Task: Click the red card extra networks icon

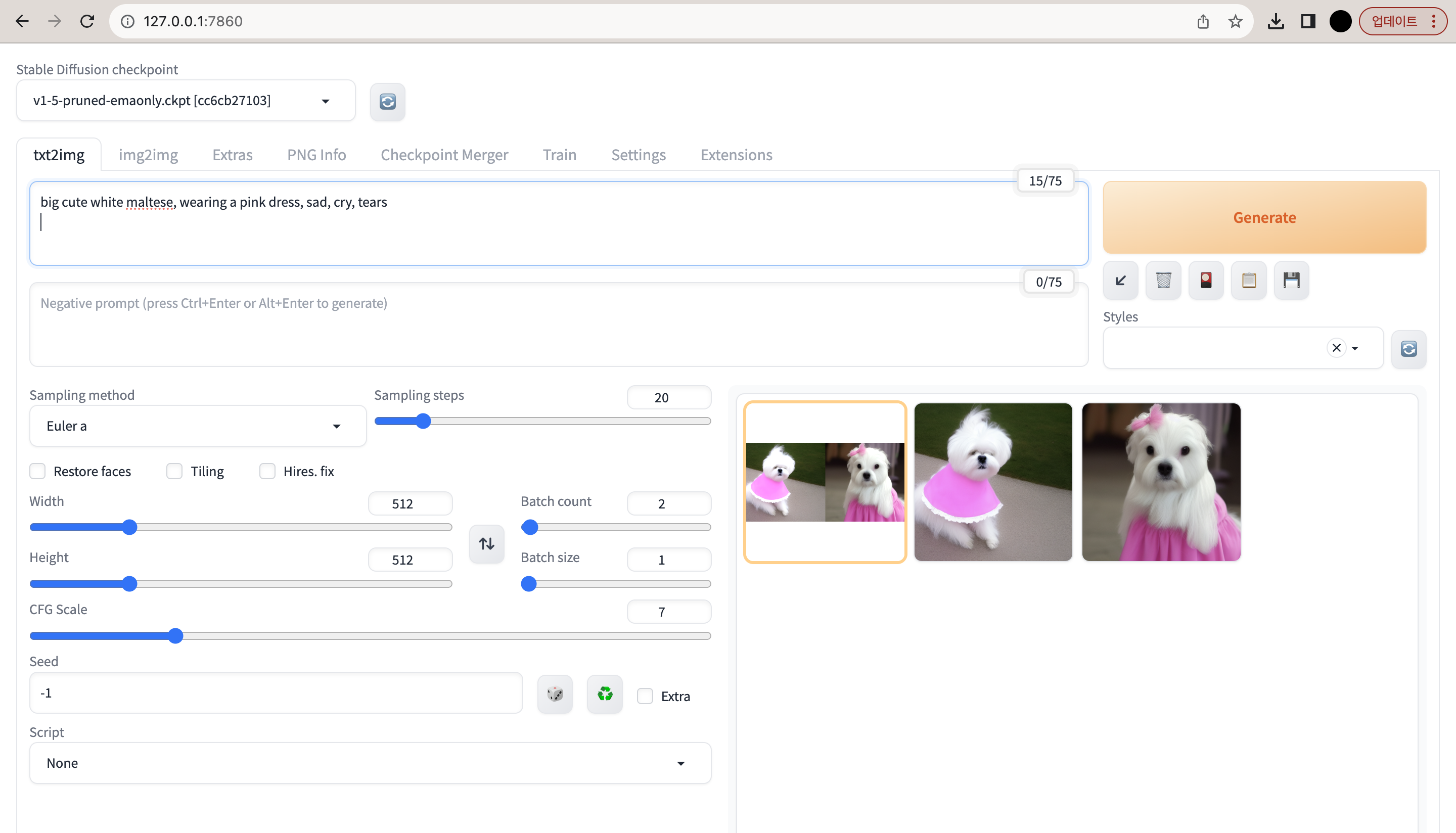Action: pos(1206,281)
